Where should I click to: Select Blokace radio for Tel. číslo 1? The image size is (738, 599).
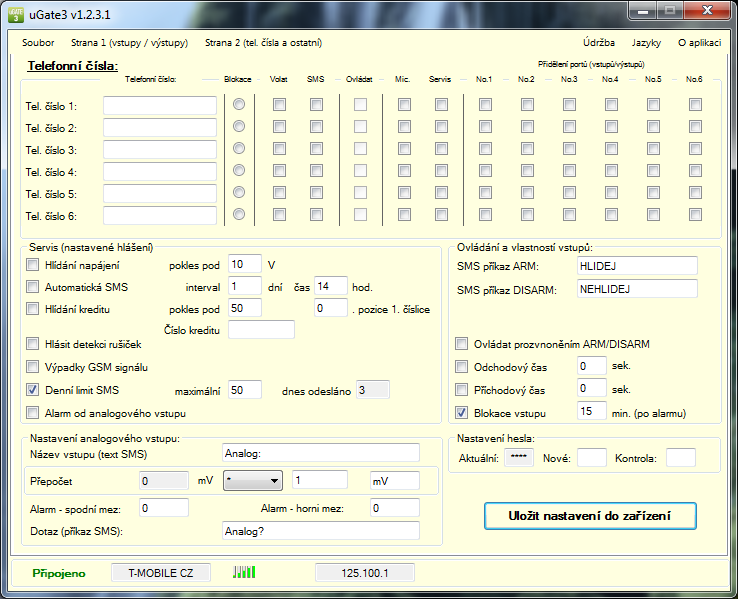tap(239, 104)
